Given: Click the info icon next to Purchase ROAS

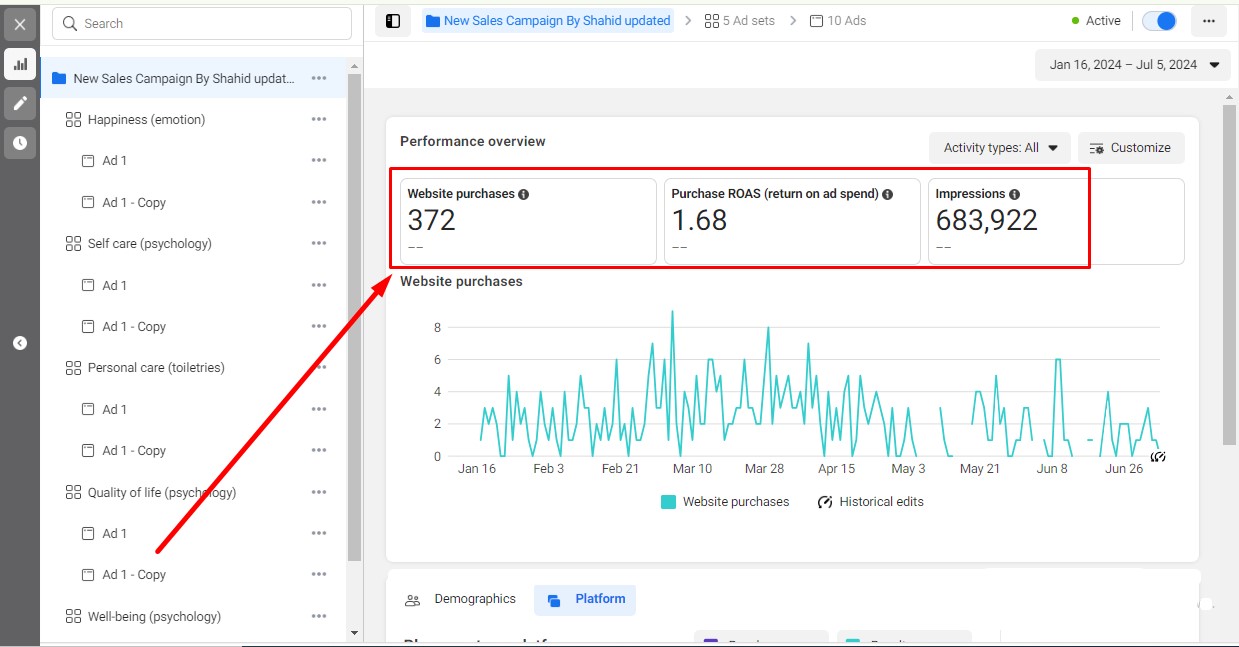Looking at the screenshot, I should pos(887,194).
